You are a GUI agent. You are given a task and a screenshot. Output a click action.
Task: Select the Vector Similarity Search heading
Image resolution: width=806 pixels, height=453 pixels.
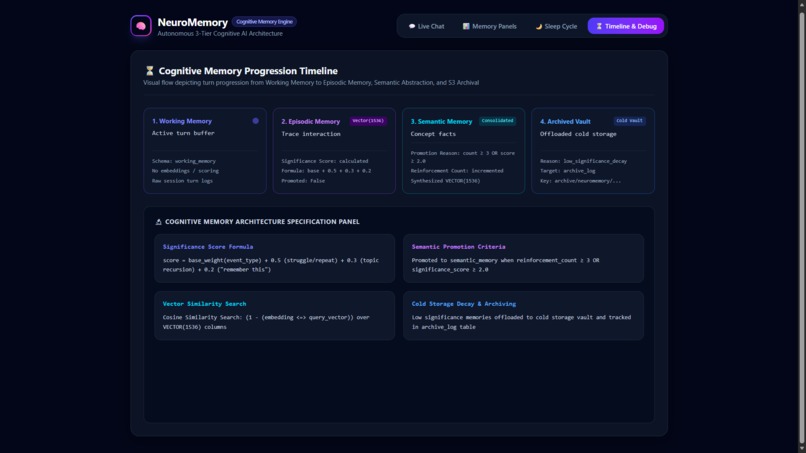pyautogui.click(x=204, y=304)
